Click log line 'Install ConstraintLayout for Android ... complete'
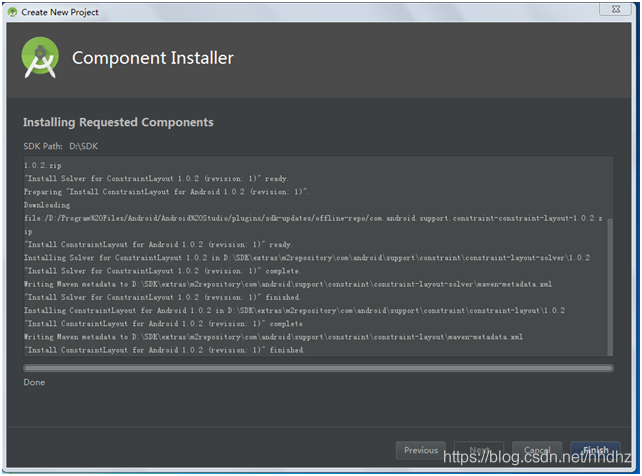The height and width of the screenshot is (476, 642). tap(164, 324)
